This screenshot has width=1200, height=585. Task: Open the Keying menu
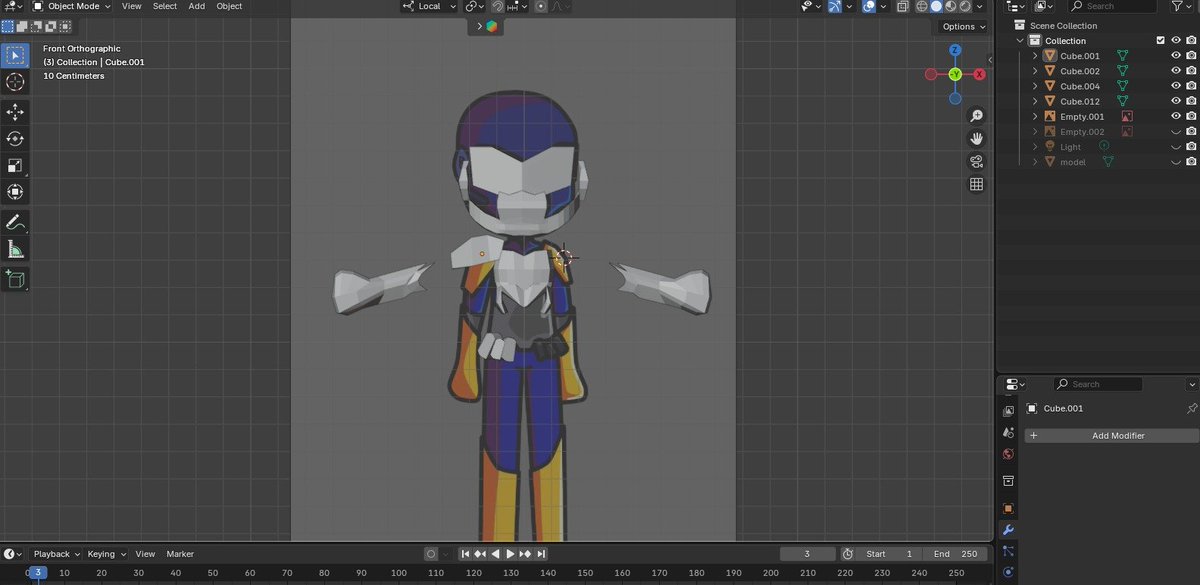pyautogui.click(x=107, y=554)
